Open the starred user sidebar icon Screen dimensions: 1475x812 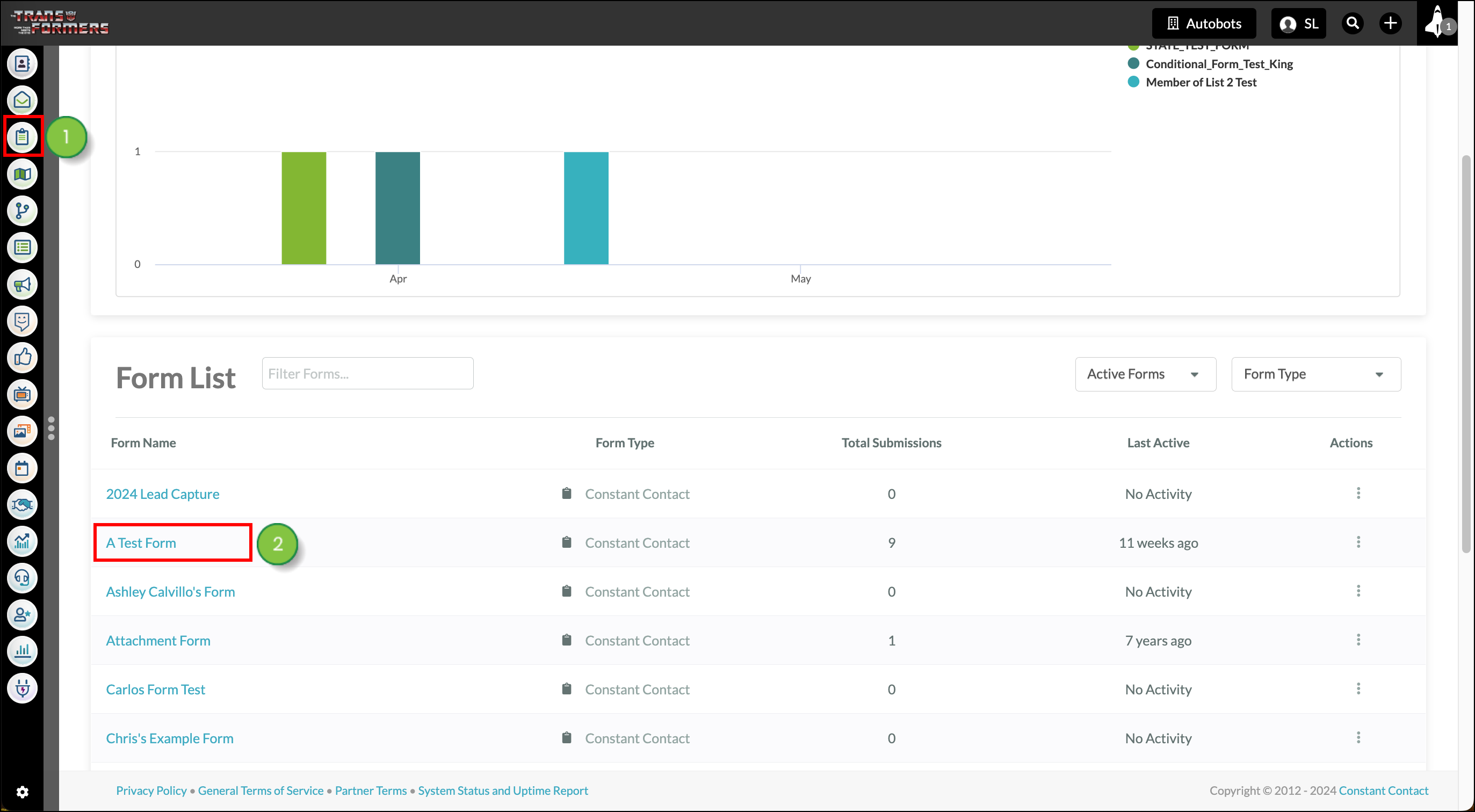pyautogui.click(x=22, y=614)
